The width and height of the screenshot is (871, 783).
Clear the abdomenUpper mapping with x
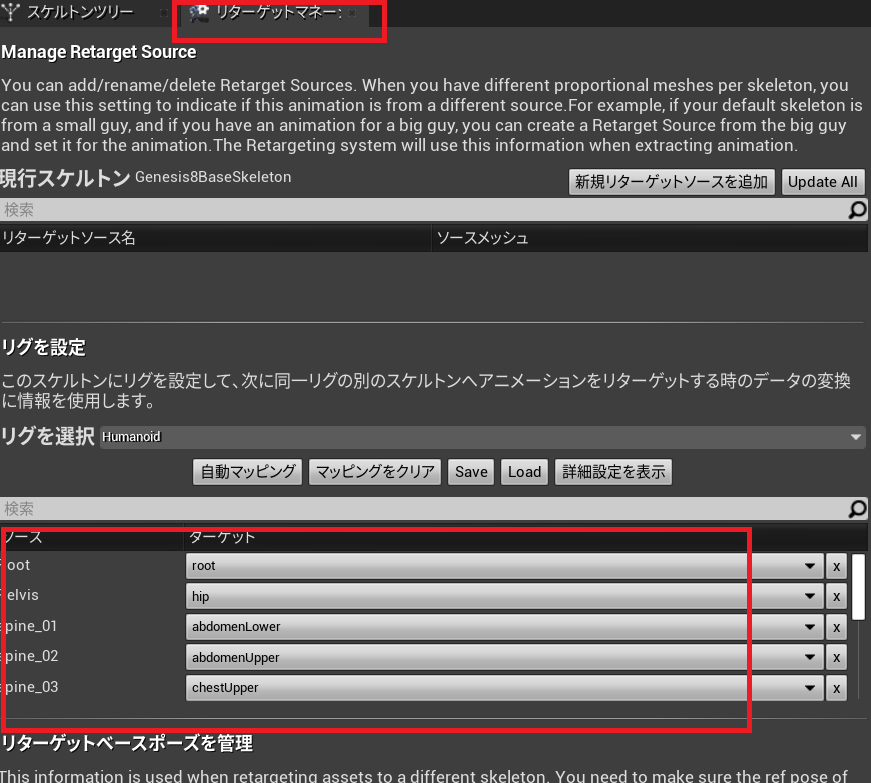tap(836, 658)
